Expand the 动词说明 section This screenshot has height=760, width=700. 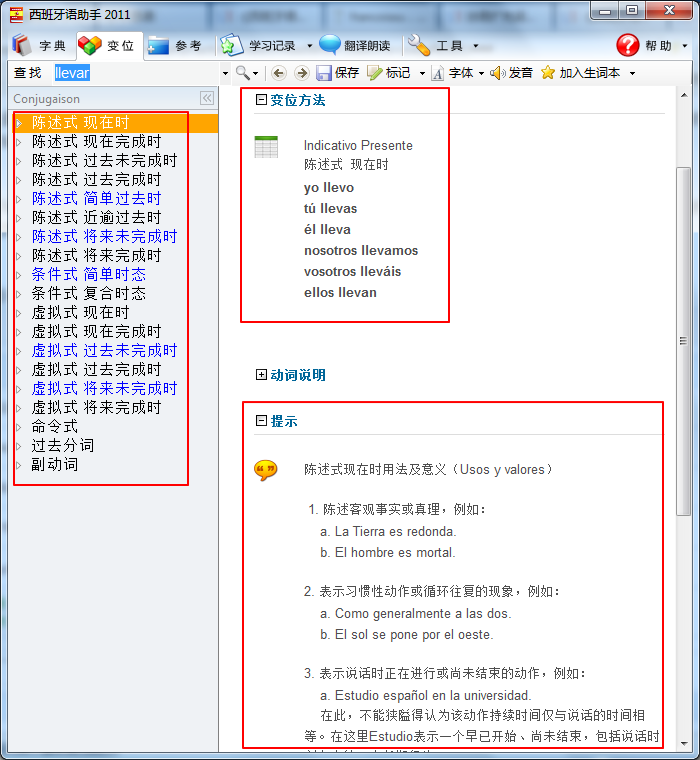261,374
